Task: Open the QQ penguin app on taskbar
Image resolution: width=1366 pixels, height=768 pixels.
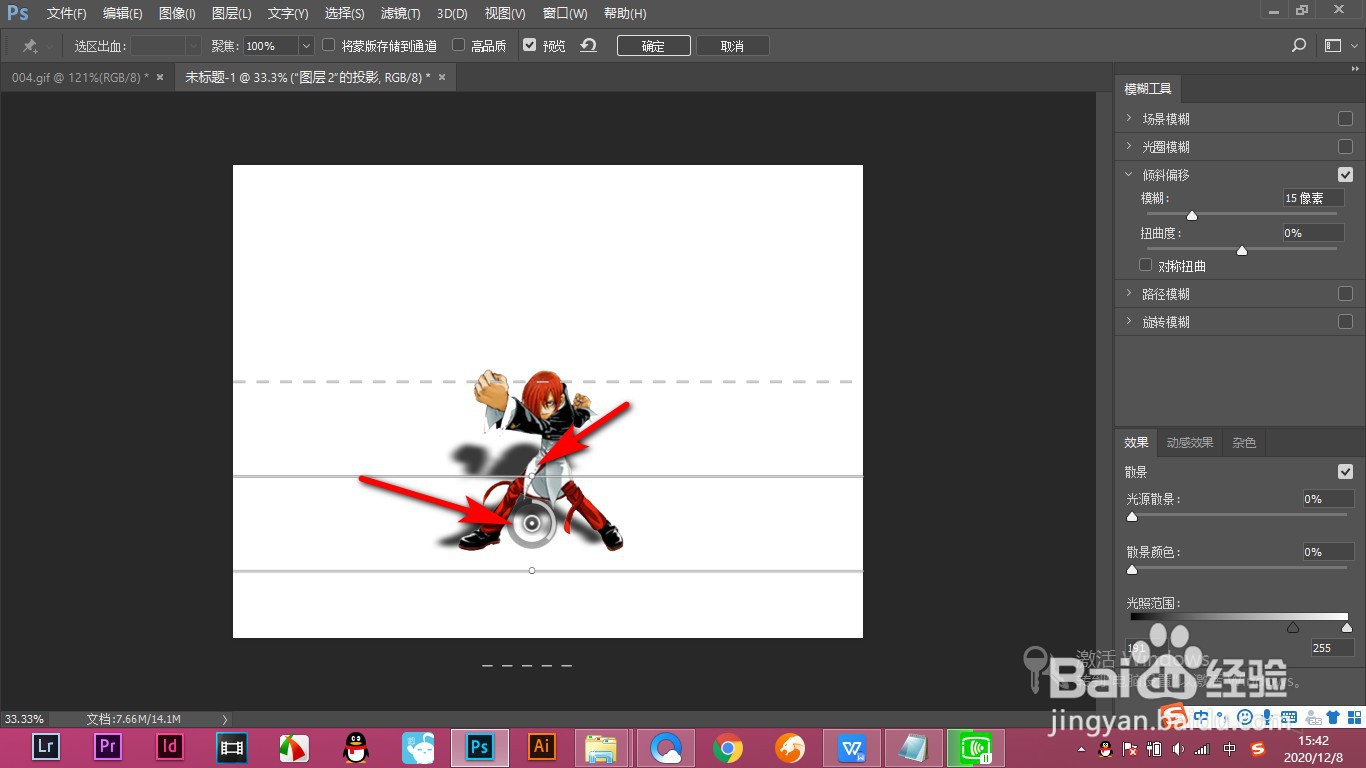Action: pos(355,747)
